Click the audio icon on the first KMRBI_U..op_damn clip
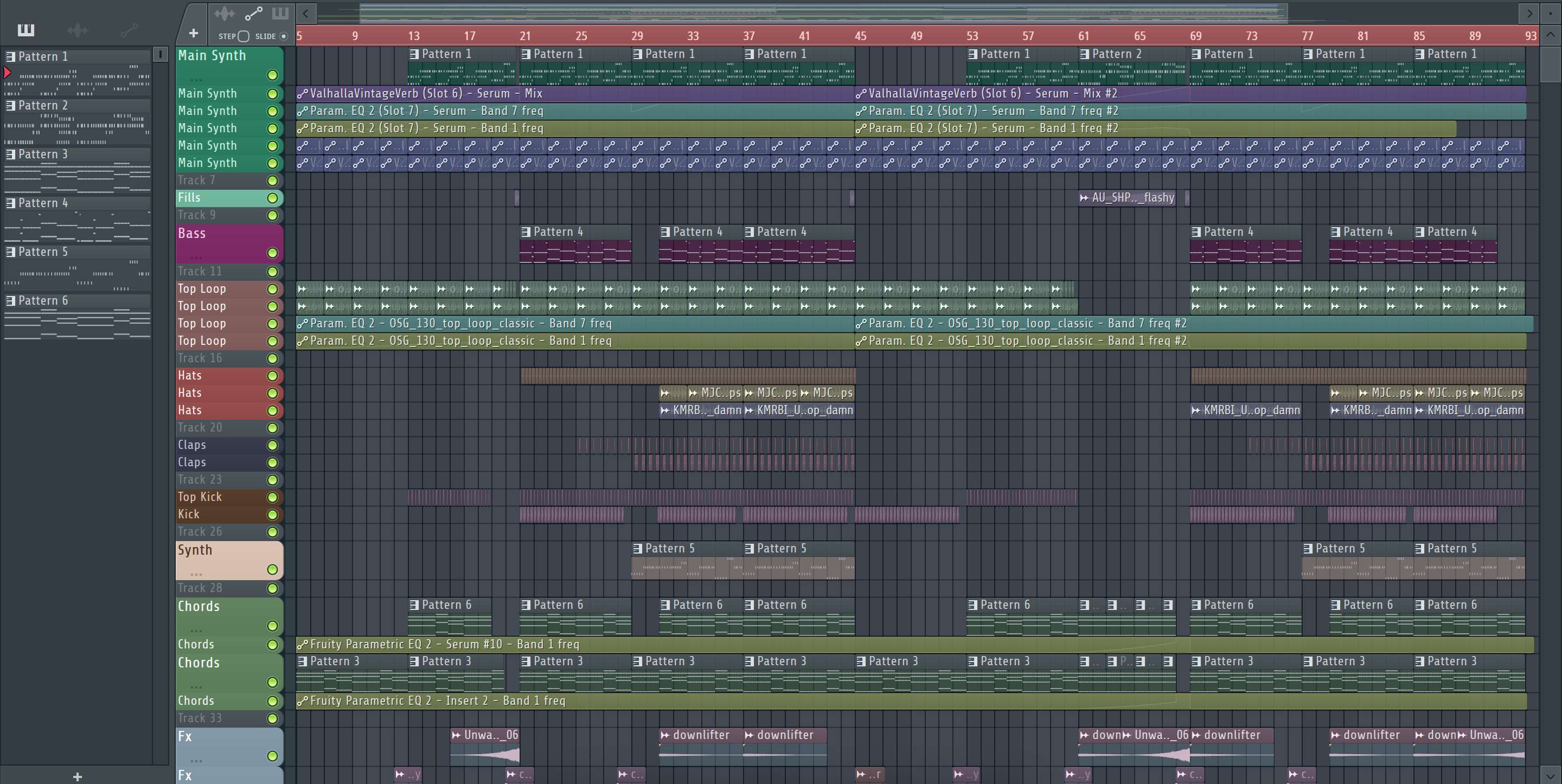1562x784 pixels. (x=749, y=410)
